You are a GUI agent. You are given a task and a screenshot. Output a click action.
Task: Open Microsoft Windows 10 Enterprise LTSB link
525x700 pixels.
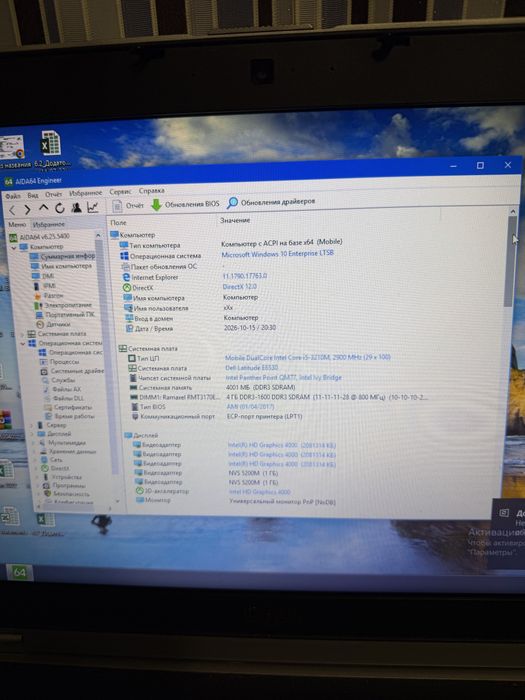coord(277,254)
